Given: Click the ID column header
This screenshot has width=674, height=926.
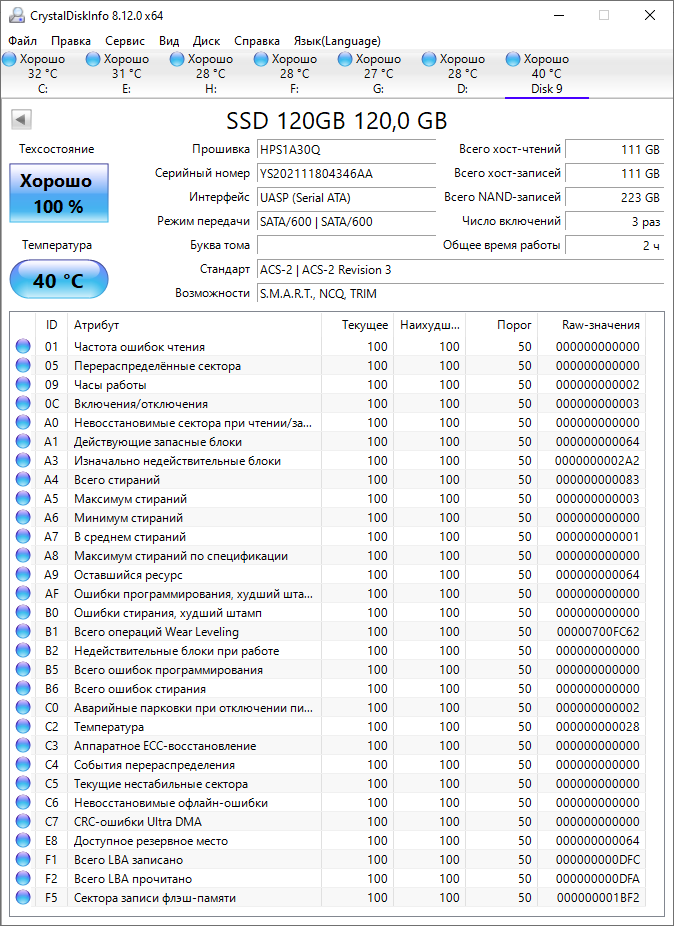Looking at the screenshot, I should point(51,325).
